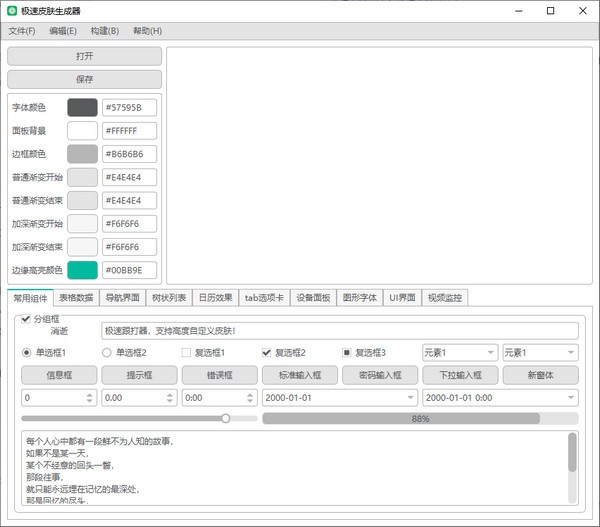Open the 编辑(E) menu
Viewport: 600px width, 527px height.
[63, 31]
